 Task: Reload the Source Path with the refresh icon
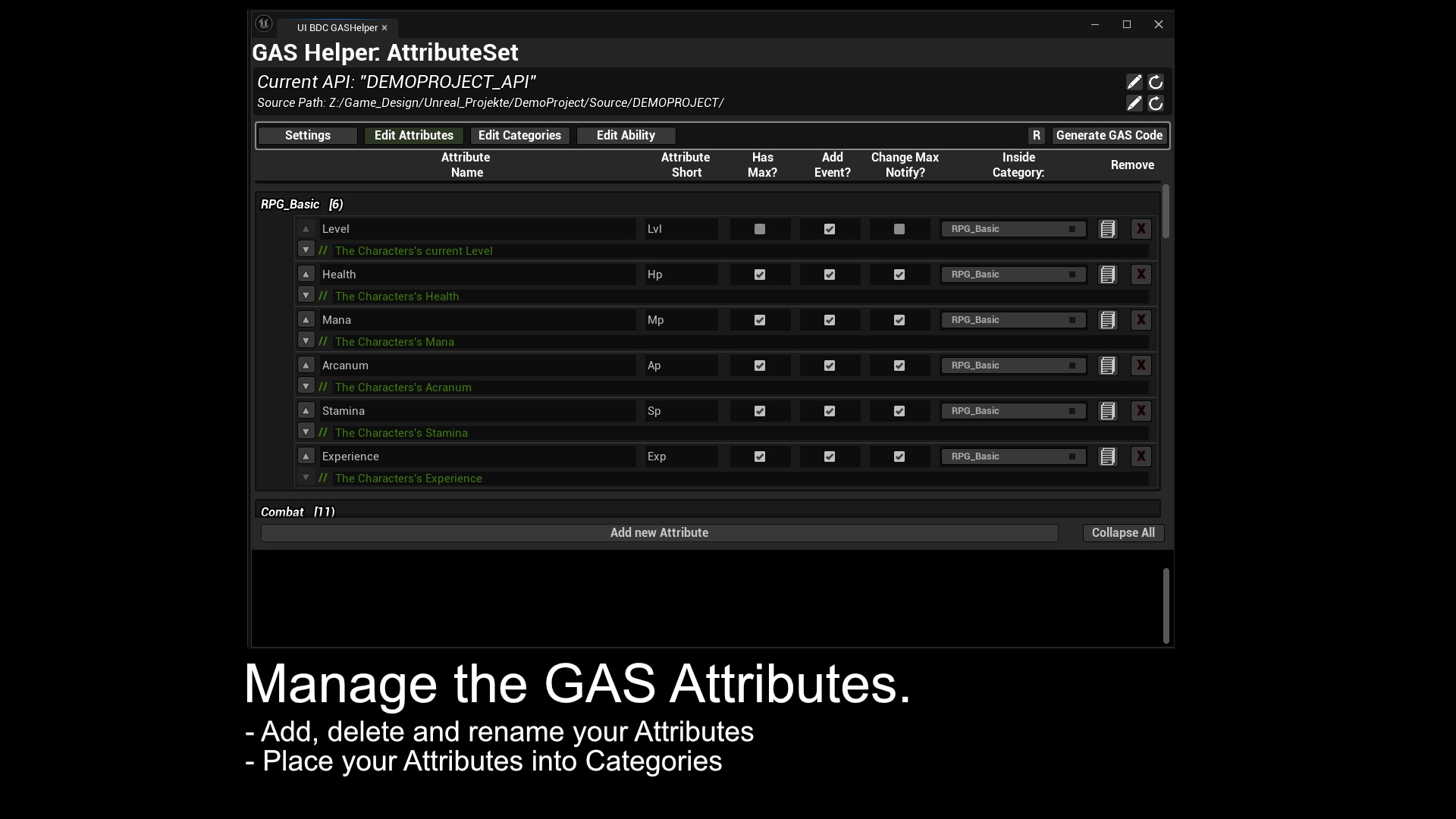coord(1156,104)
